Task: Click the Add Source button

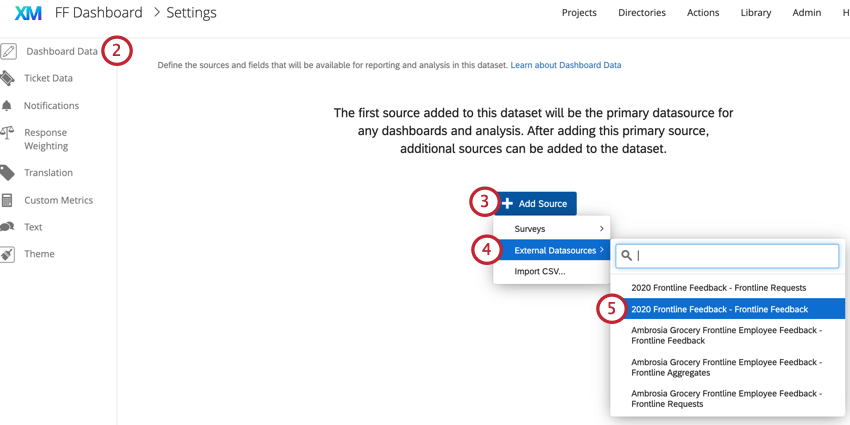Action: [x=535, y=204]
